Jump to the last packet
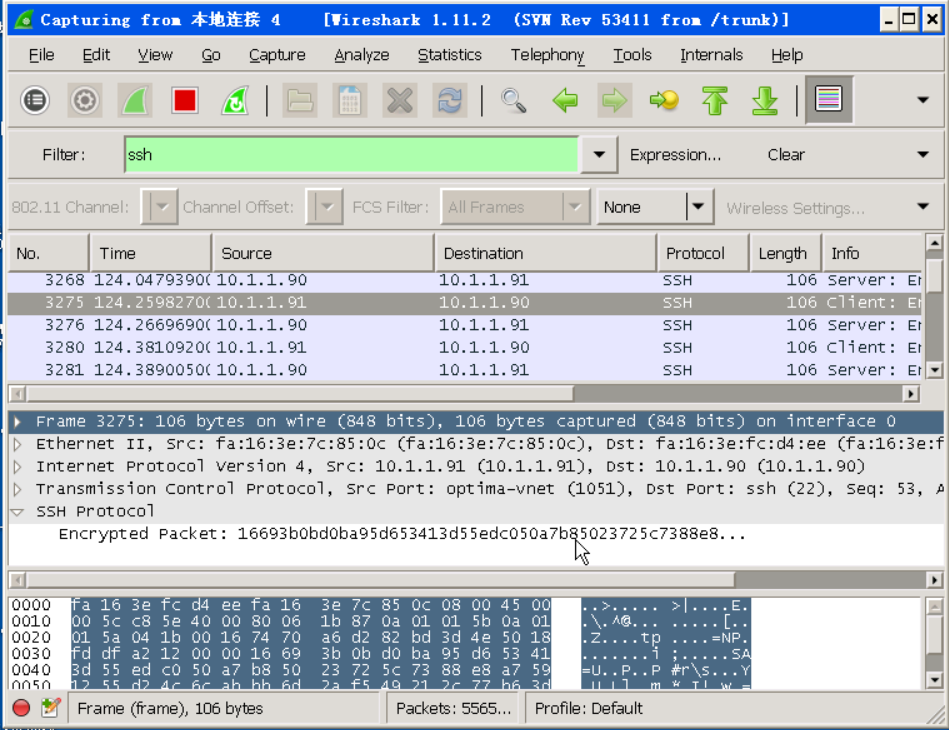 tap(764, 100)
